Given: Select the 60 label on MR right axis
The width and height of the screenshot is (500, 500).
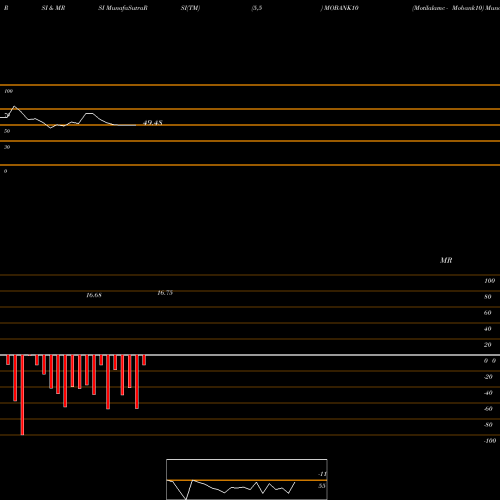Looking at the screenshot, I should [488, 313].
